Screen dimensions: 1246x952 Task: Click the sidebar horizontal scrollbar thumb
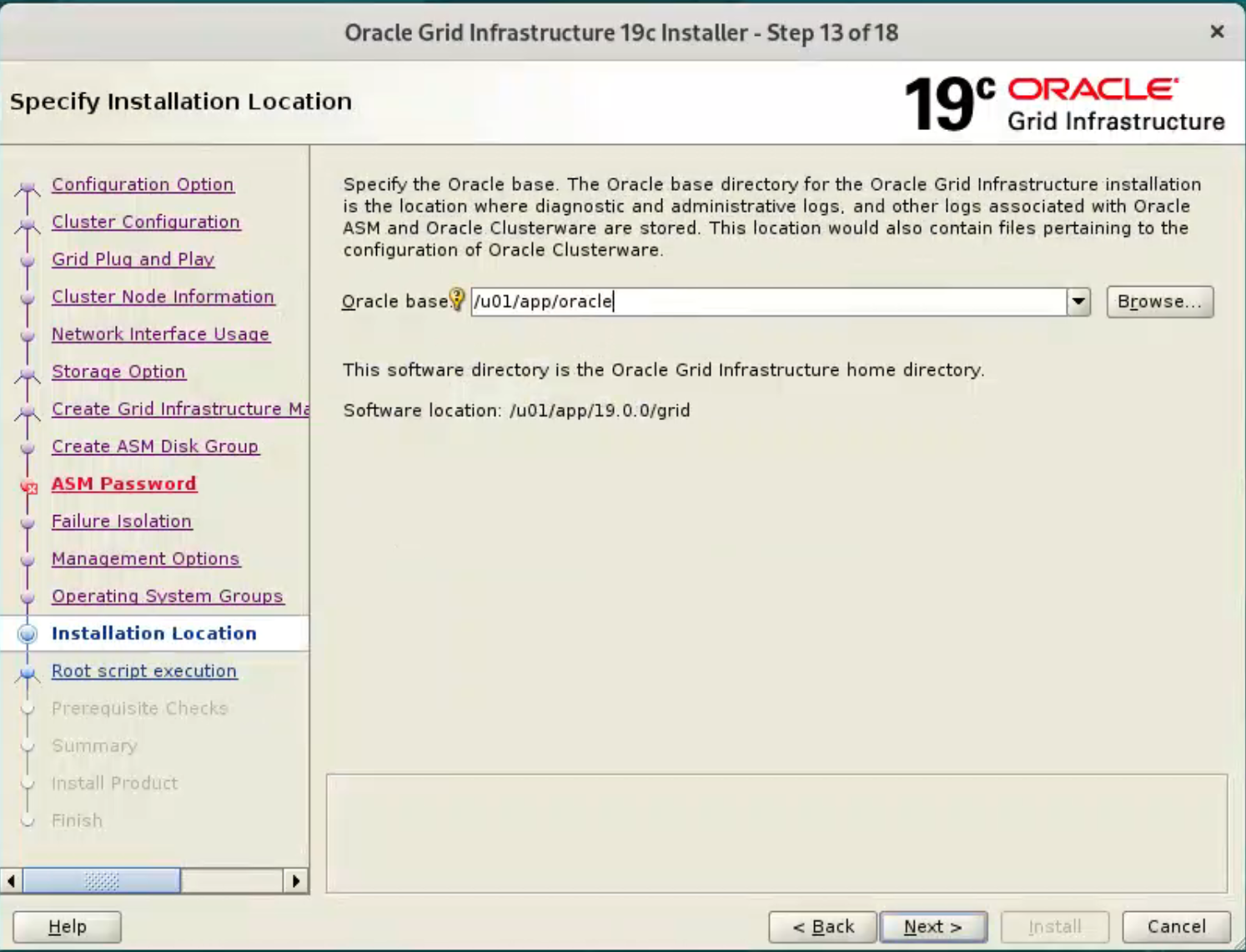(x=102, y=881)
